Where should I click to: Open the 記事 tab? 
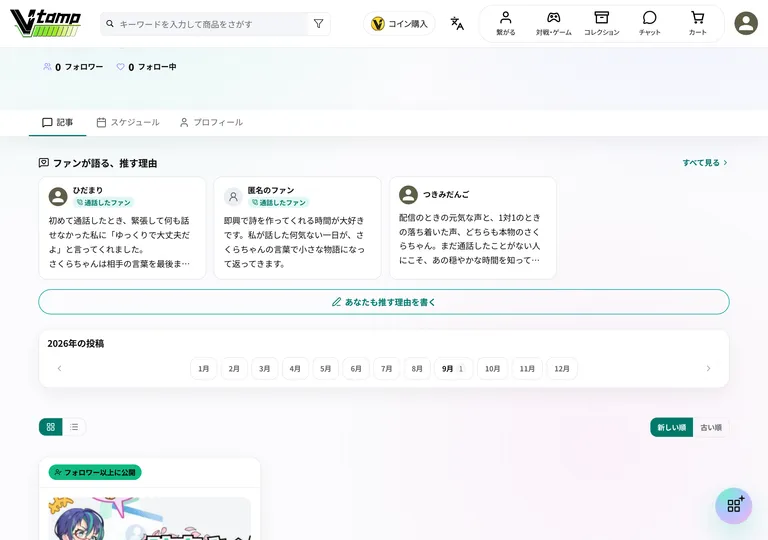(x=58, y=123)
